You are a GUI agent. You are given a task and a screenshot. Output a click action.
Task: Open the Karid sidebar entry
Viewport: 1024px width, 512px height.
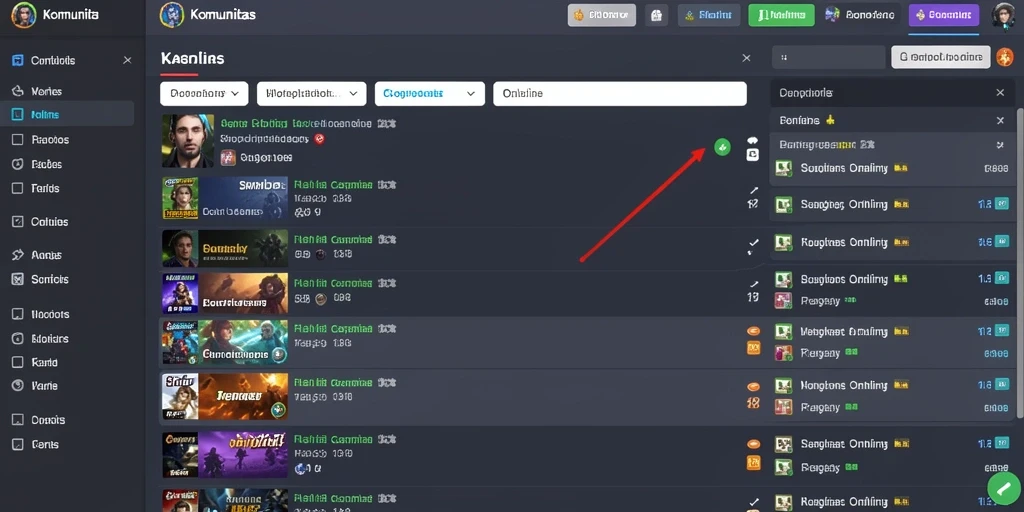pyautogui.click(x=44, y=362)
